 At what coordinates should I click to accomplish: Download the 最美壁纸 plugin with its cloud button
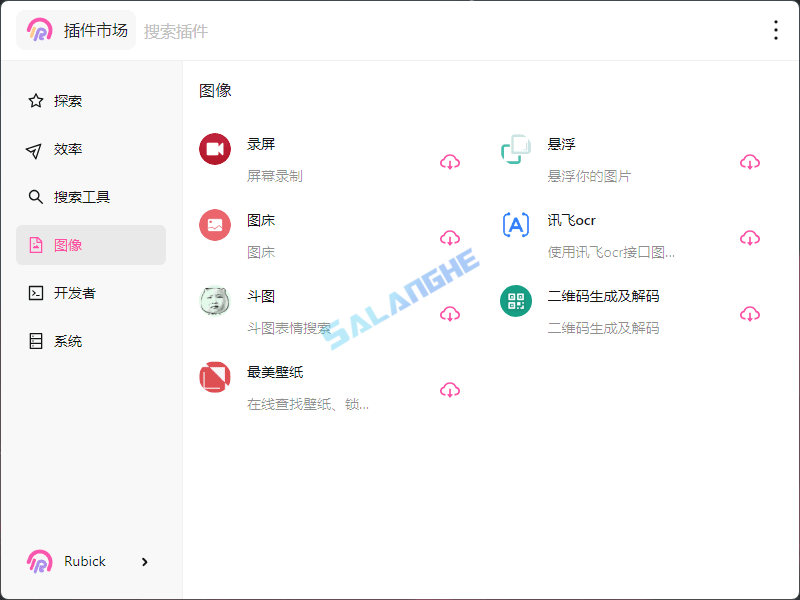click(450, 389)
